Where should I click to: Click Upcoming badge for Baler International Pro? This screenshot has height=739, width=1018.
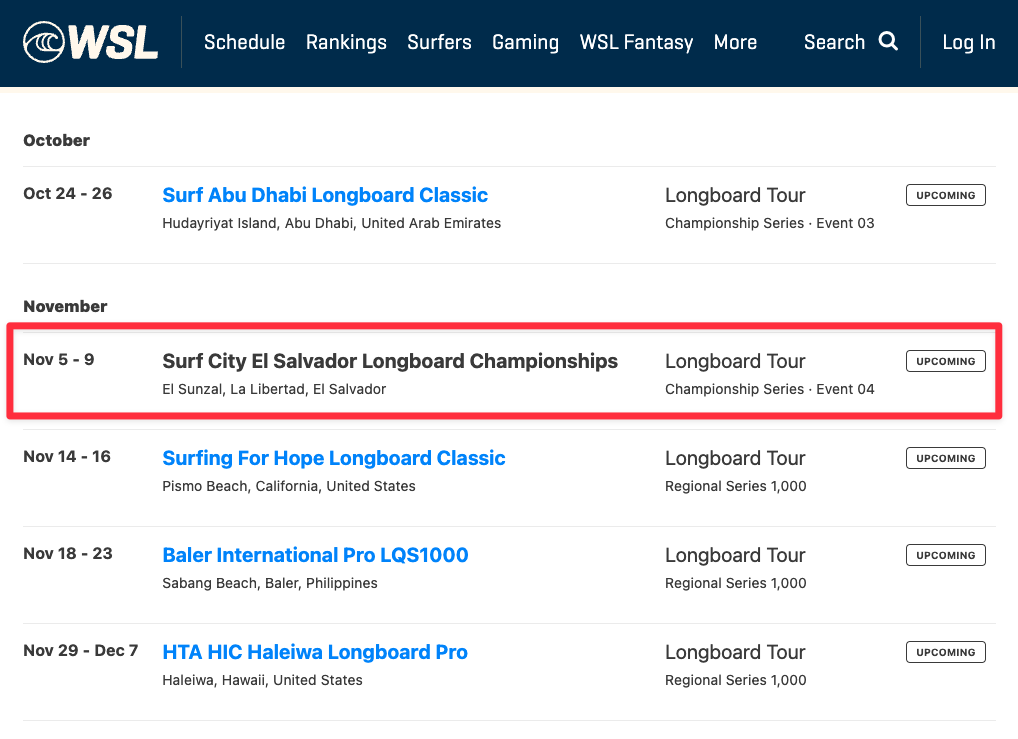point(945,555)
